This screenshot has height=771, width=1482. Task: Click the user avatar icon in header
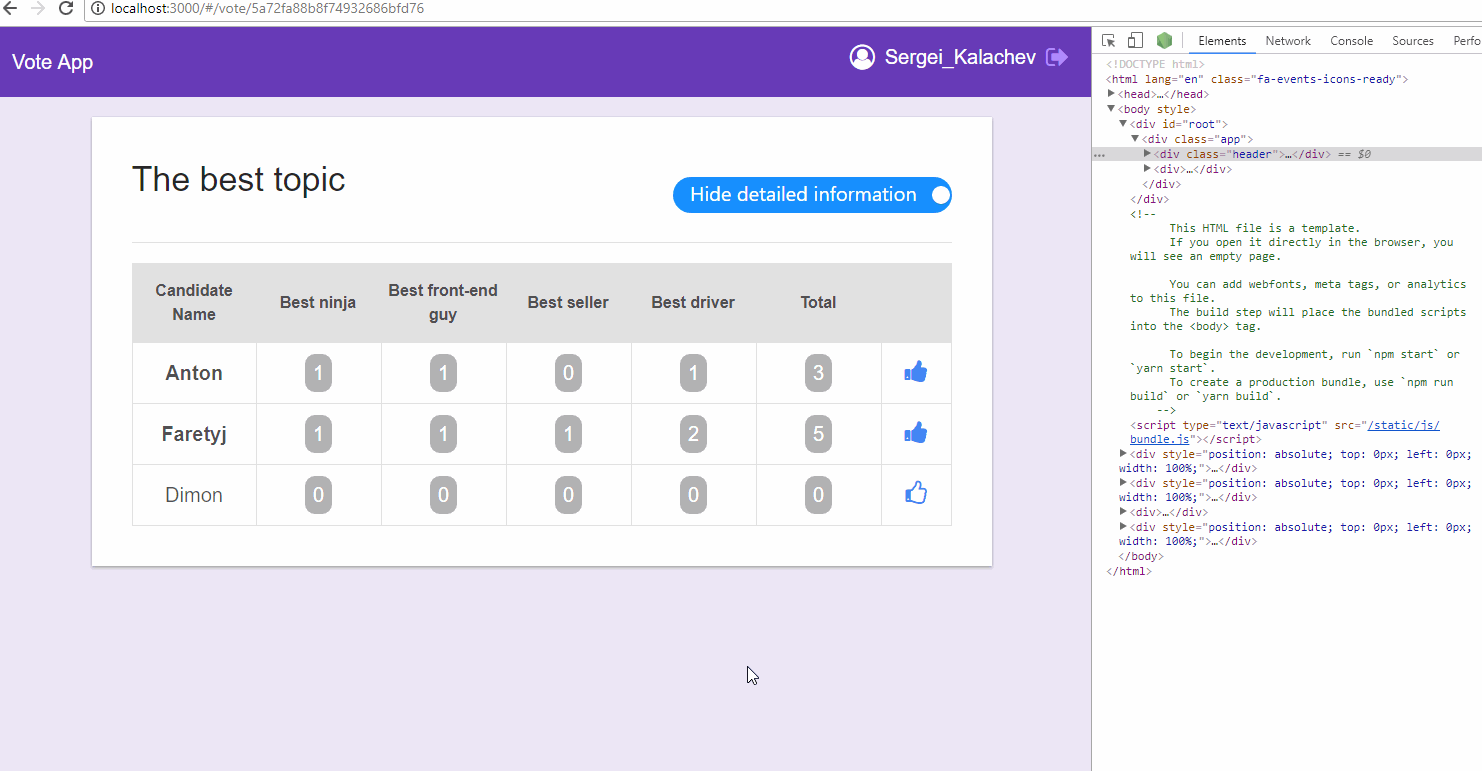pos(862,57)
